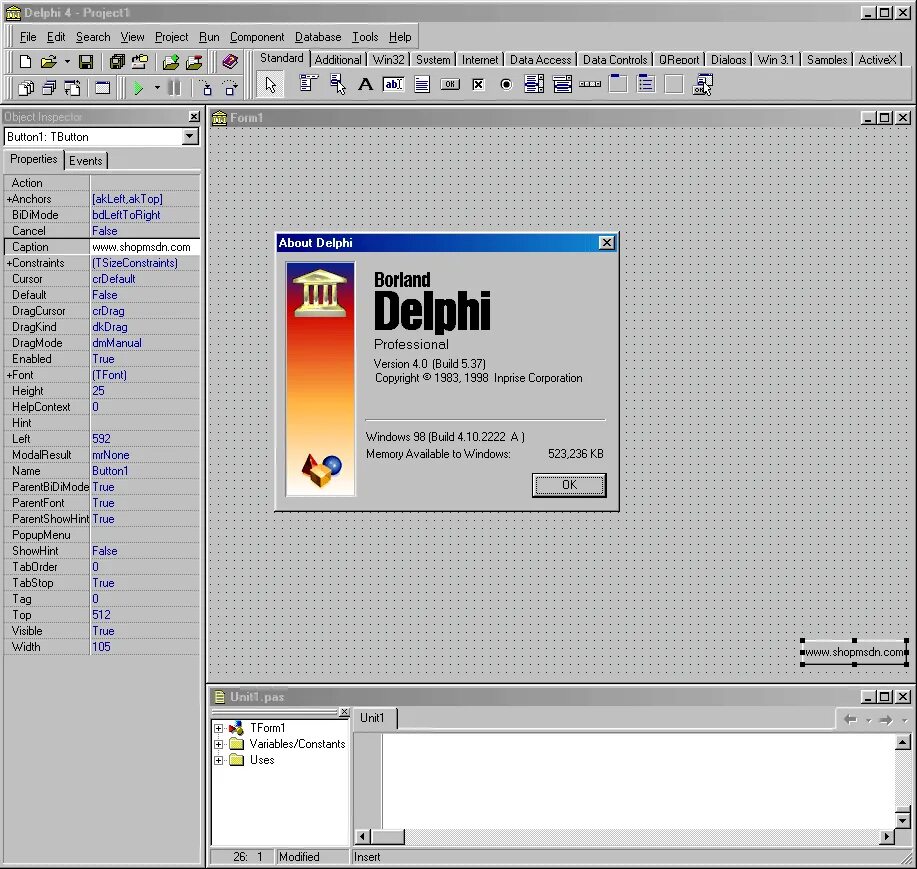Select the Panel component icon
This screenshot has width=917, height=869.
coord(674,84)
